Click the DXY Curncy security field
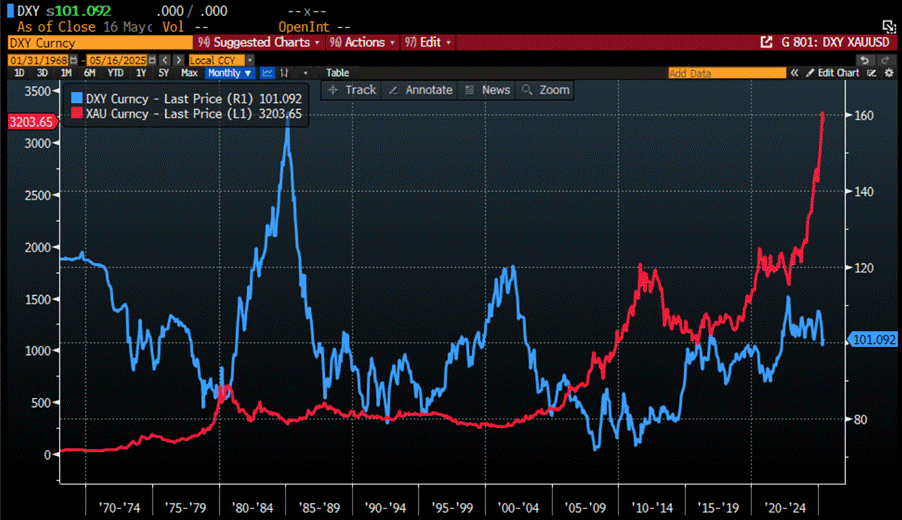This screenshot has height=520, width=902. (x=100, y=43)
